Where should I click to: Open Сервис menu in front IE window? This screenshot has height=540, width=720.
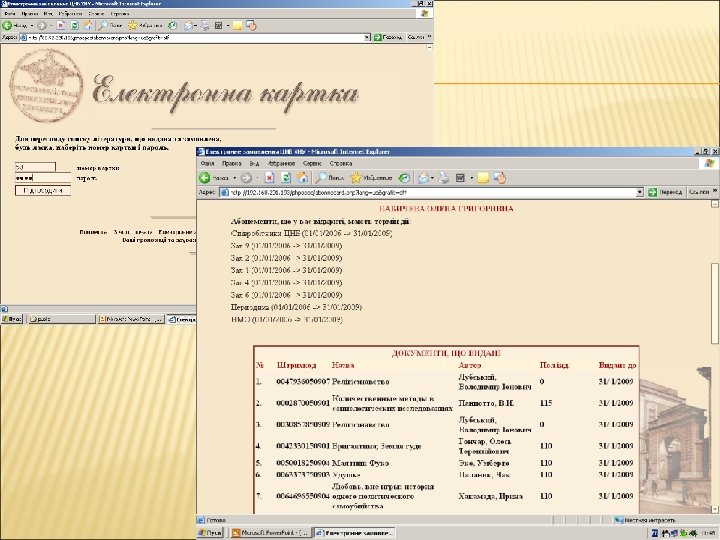tap(312, 163)
